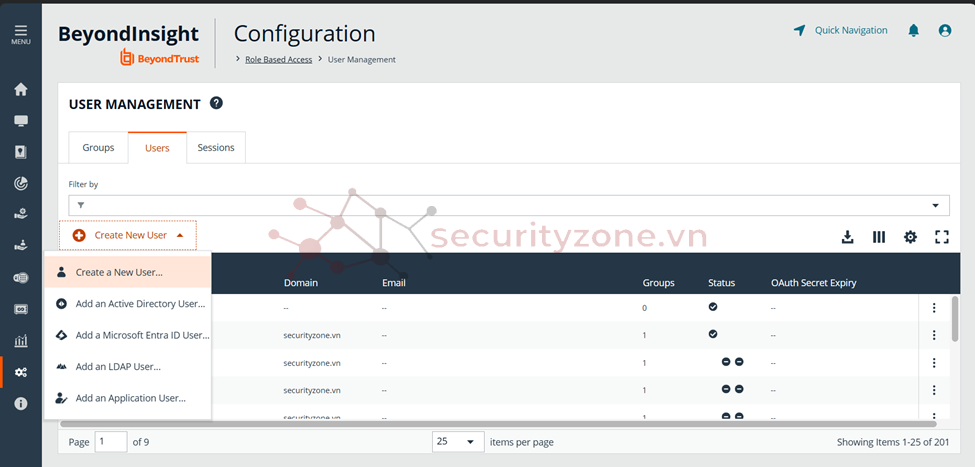Switch to the Sessions tab

216,148
